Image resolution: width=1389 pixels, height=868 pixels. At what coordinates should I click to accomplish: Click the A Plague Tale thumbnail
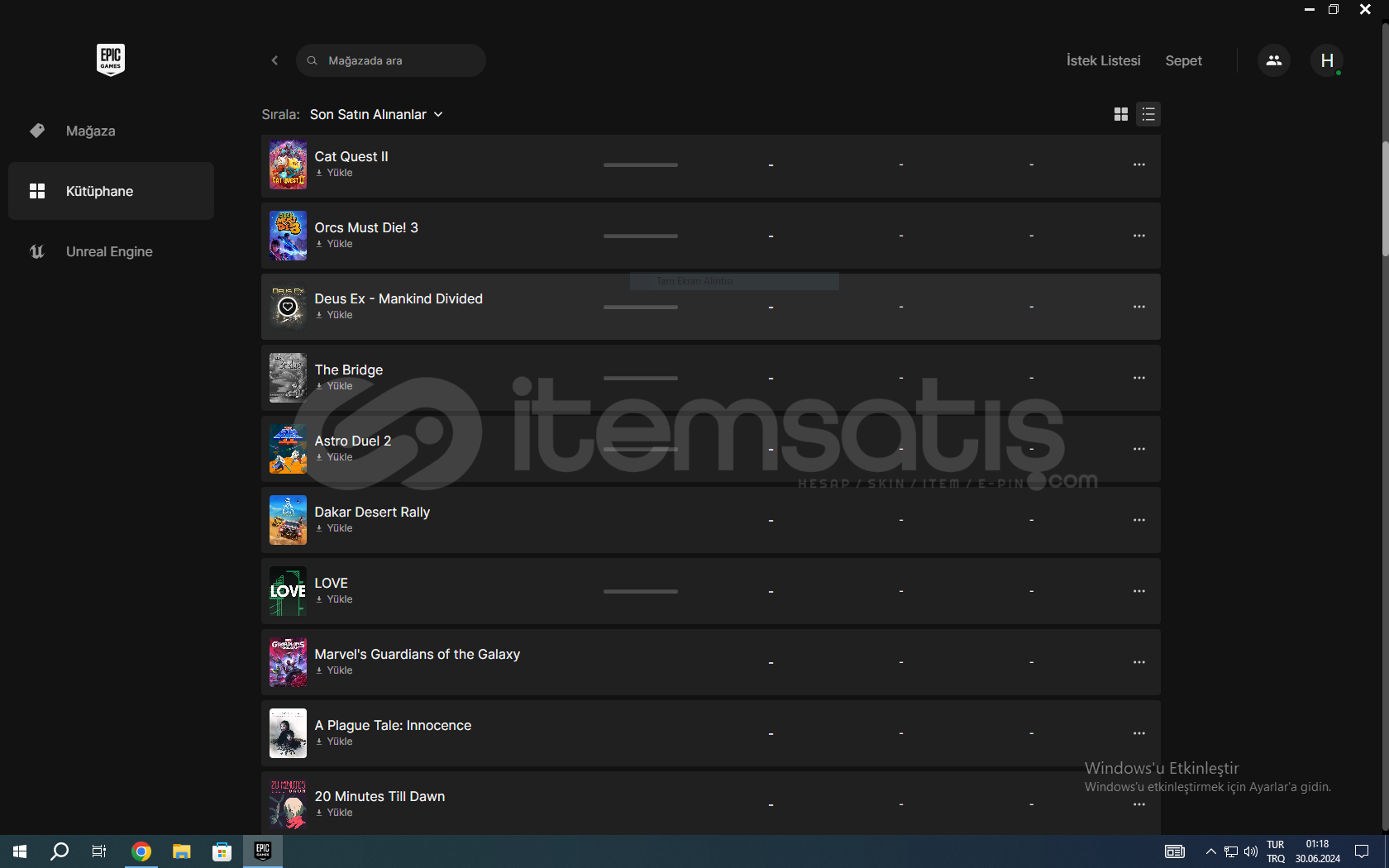(x=288, y=733)
